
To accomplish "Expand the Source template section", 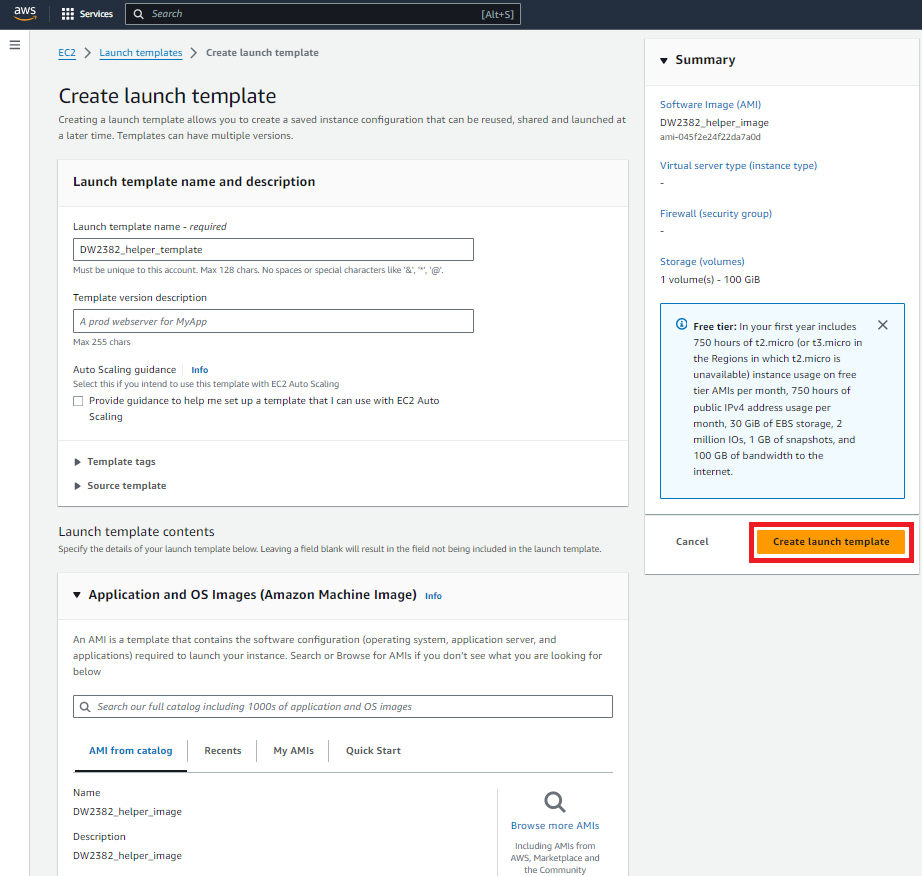I will coord(121,486).
